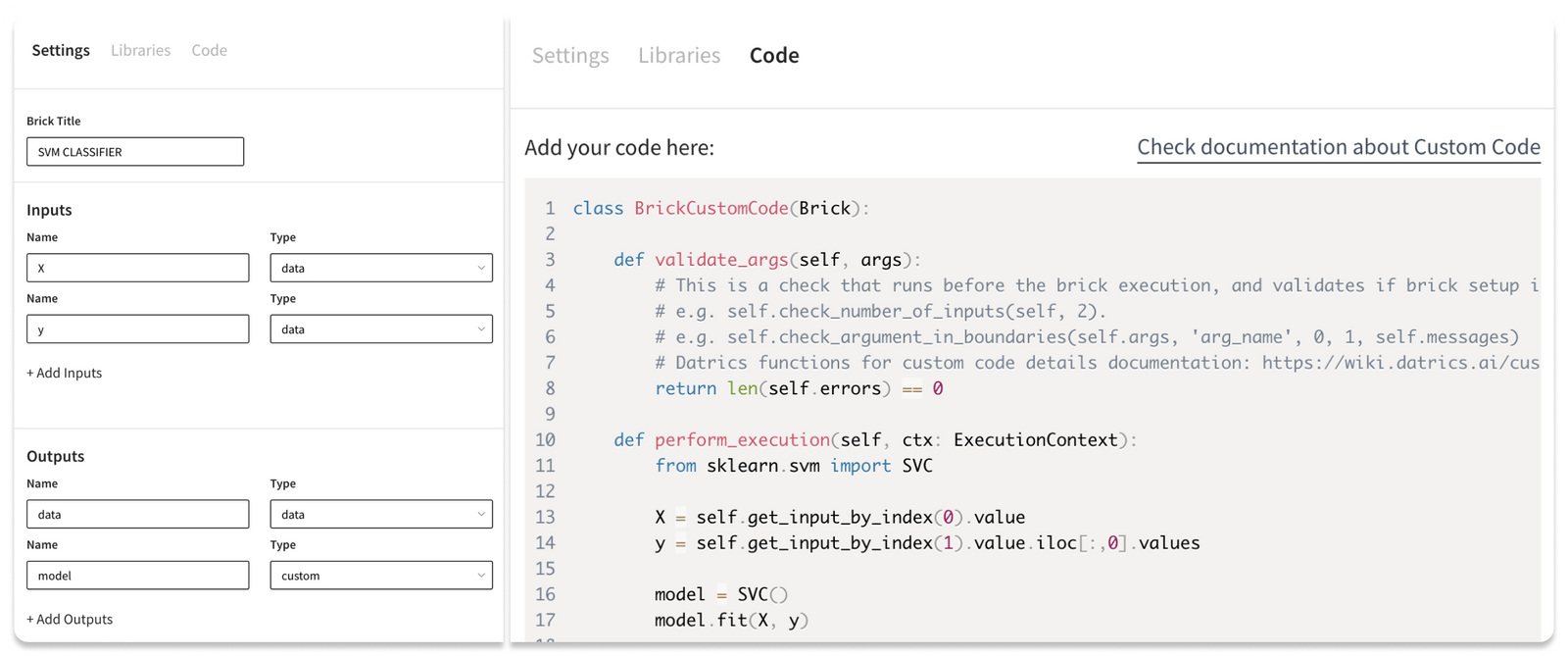Open Check documentation about Custom Code link
The width and height of the screenshot is (1568, 656).
click(x=1339, y=147)
